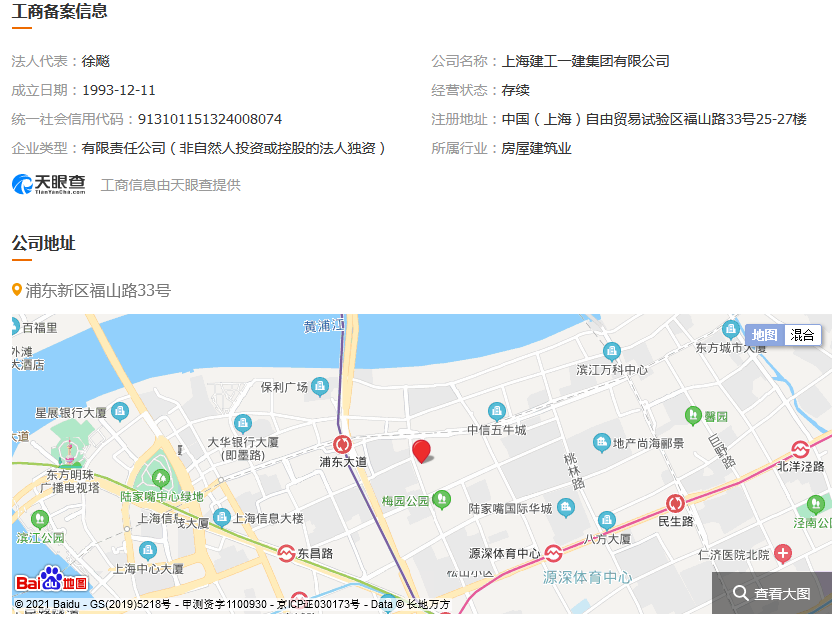Click the 天眼查 logo

pos(49,184)
